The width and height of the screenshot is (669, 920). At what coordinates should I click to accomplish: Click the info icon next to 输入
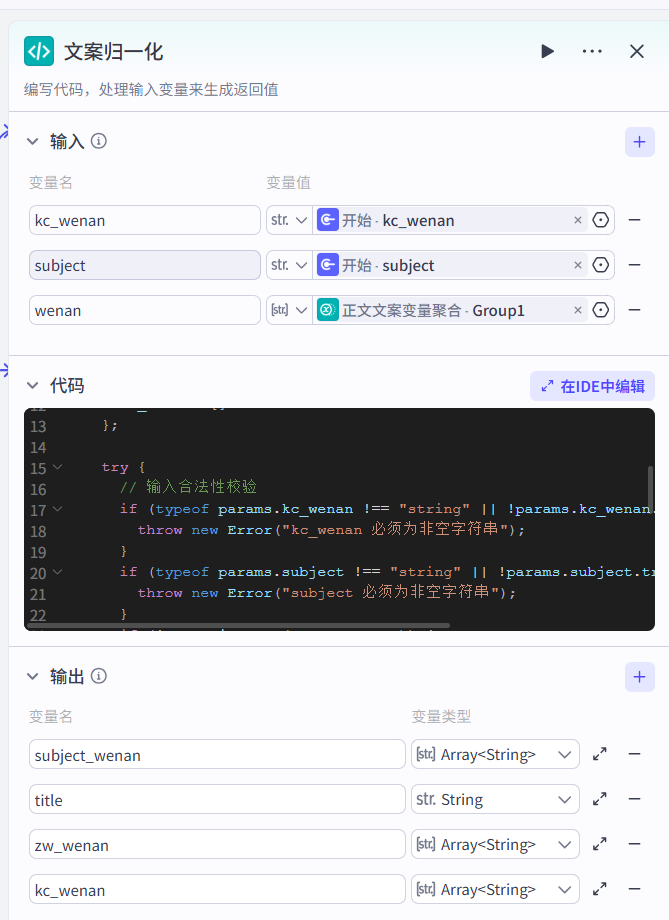pyautogui.click(x=99, y=141)
